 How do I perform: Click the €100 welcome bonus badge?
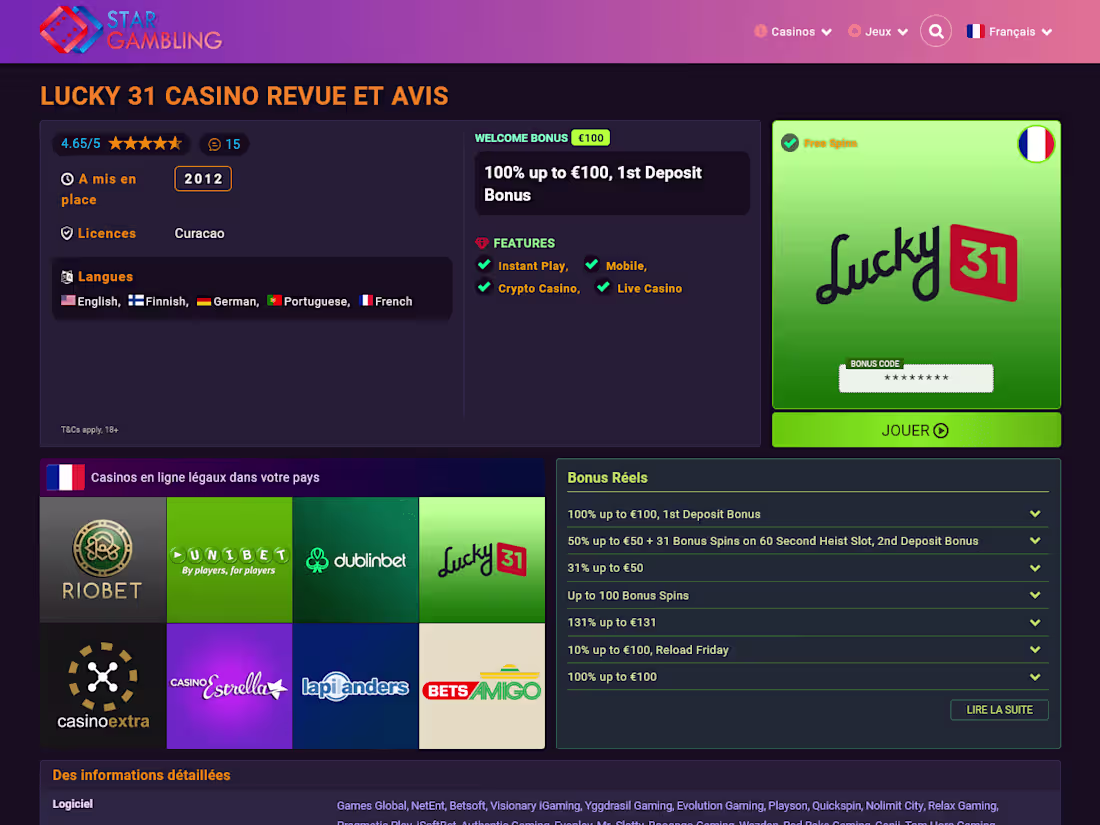point(591,138)
